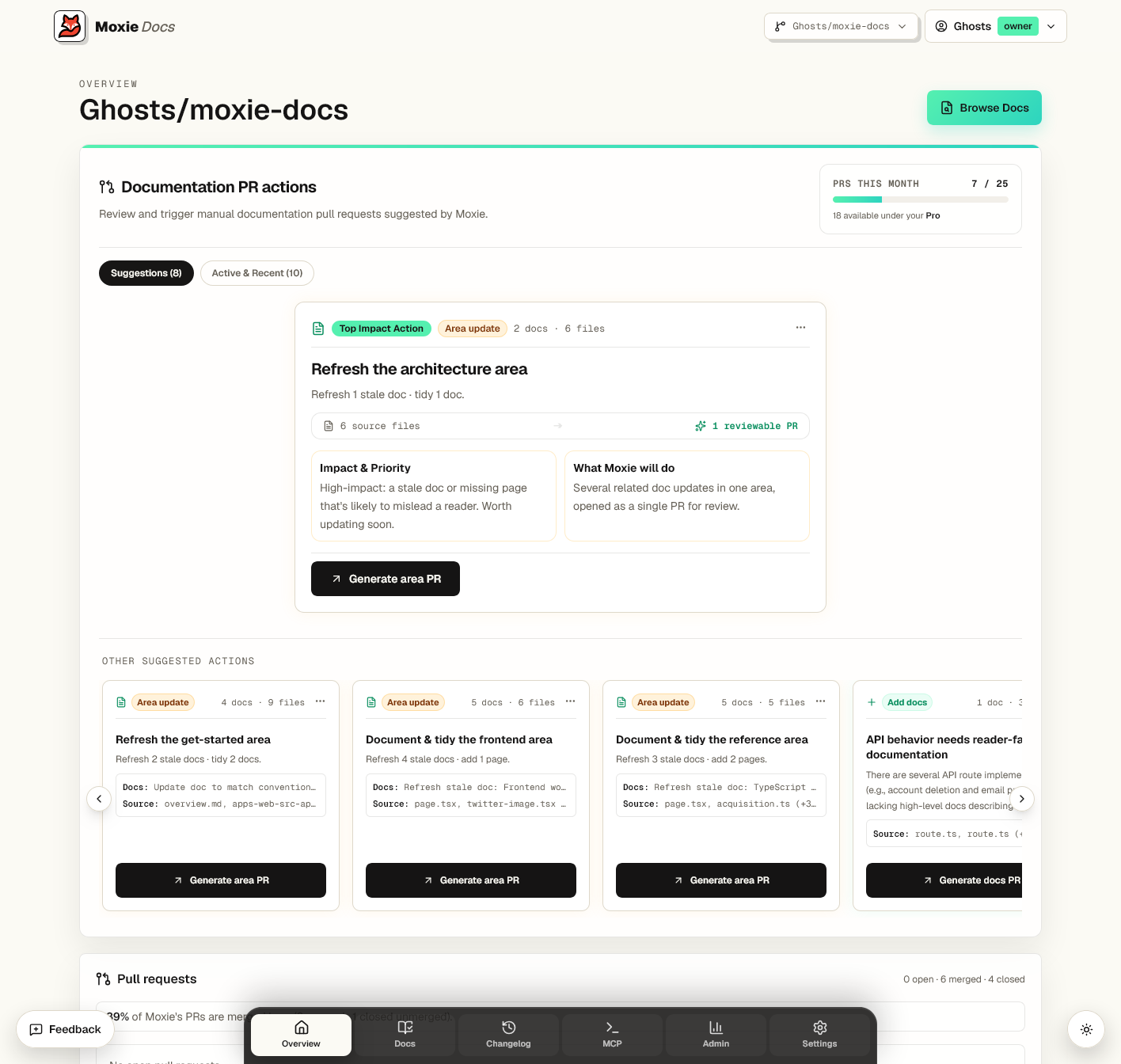Click the document icon on the Top Impact card
This screenshot has width=1121, height=1064.
point(318,329)
